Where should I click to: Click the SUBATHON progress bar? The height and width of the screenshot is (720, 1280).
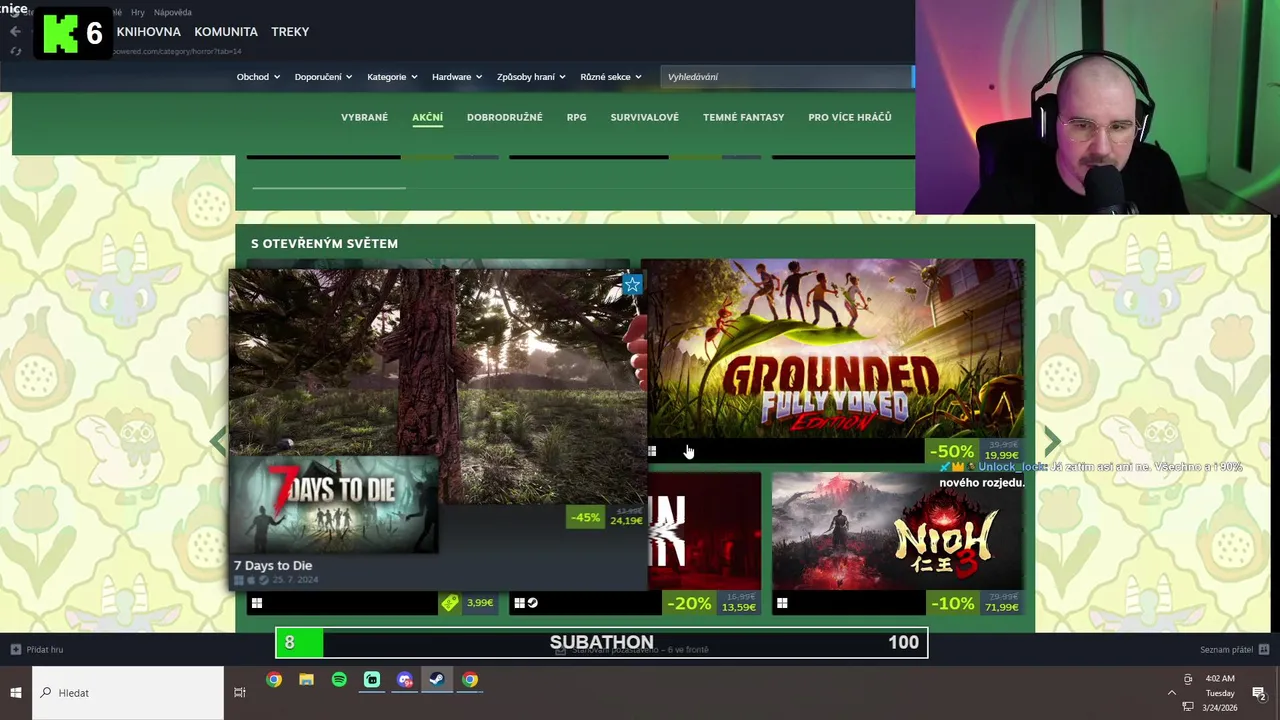pyautogui.click(x=601, y=643)
